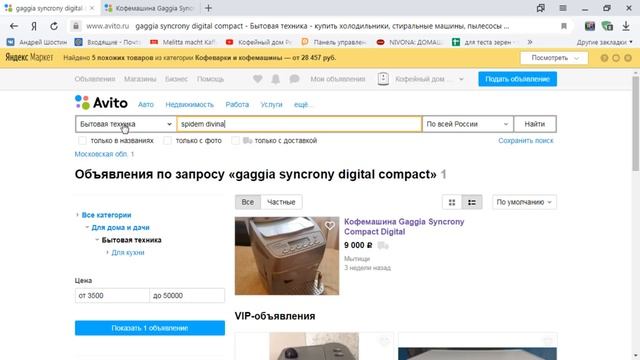Screen dimensions: 640x360
Task: Open the По умолчанию sort dropdown
Action: [x=524, y=202]
